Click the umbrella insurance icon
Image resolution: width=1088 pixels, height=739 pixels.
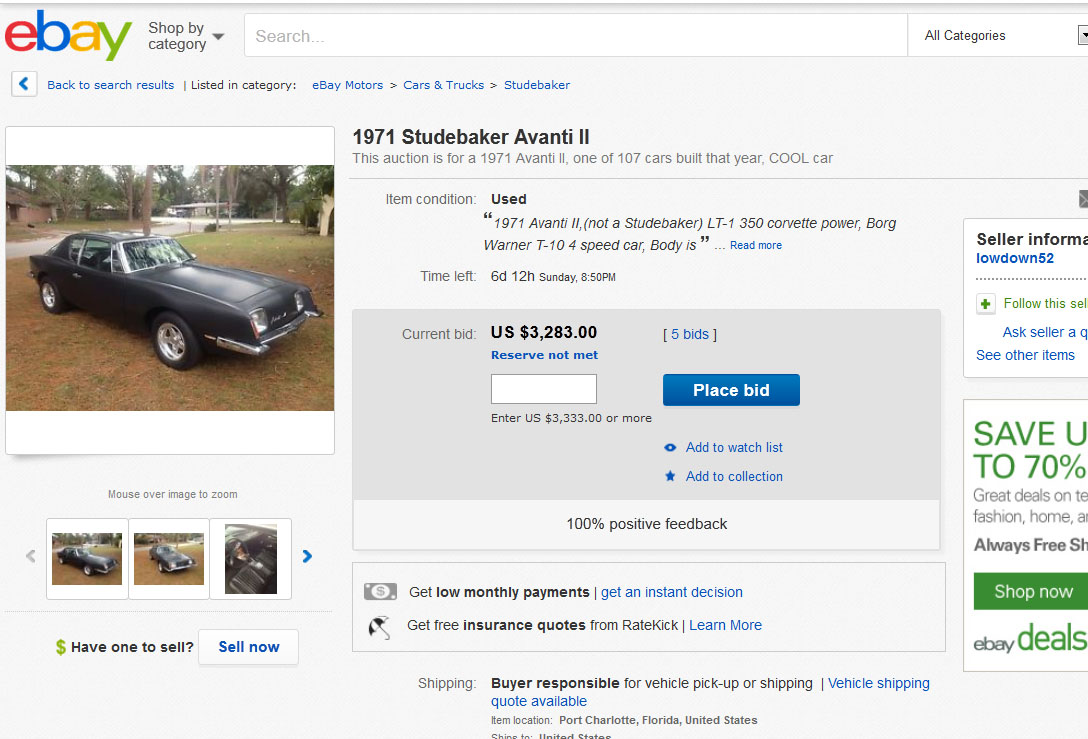(x=380, y=626)
